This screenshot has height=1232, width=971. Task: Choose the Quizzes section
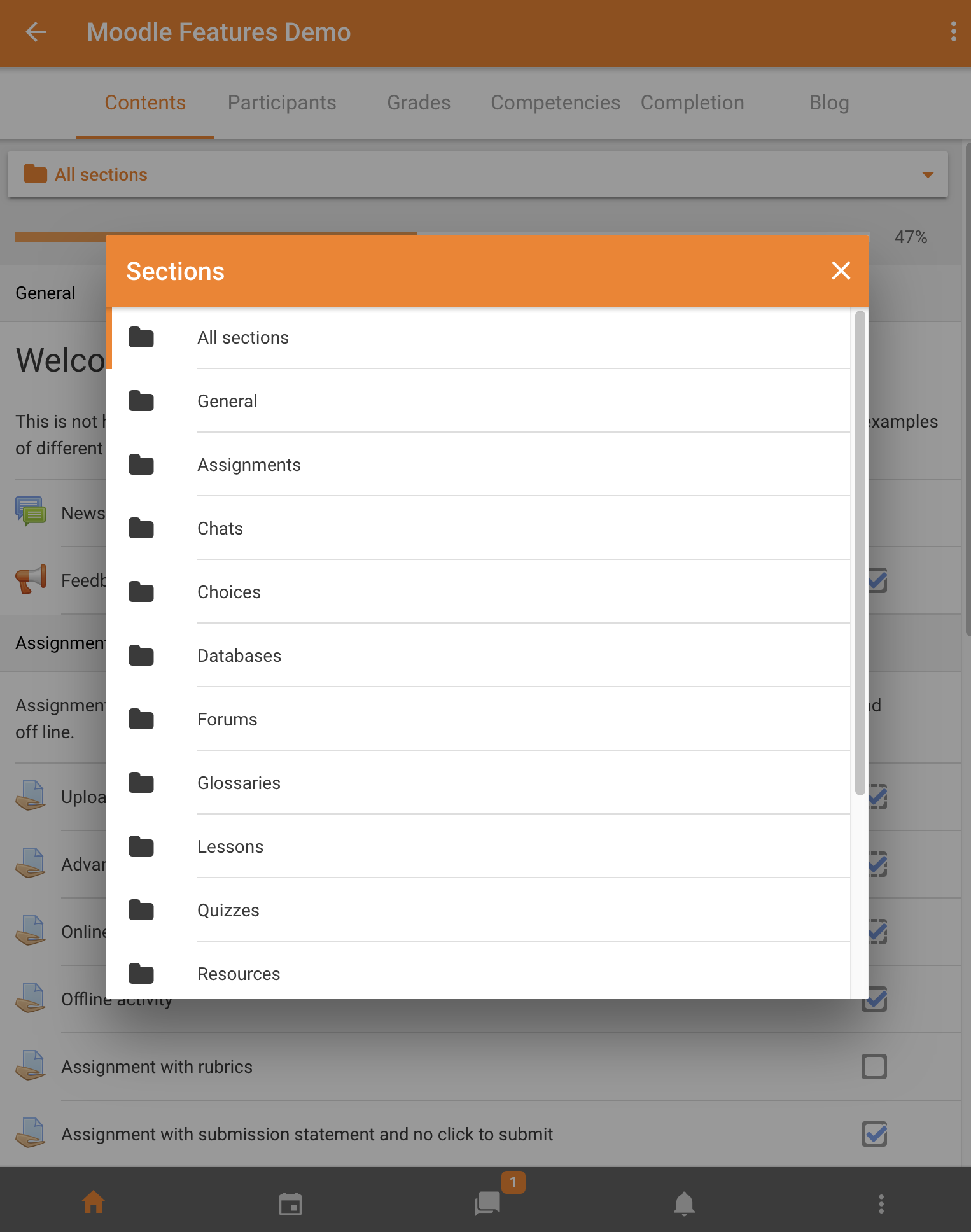[478, 910]
